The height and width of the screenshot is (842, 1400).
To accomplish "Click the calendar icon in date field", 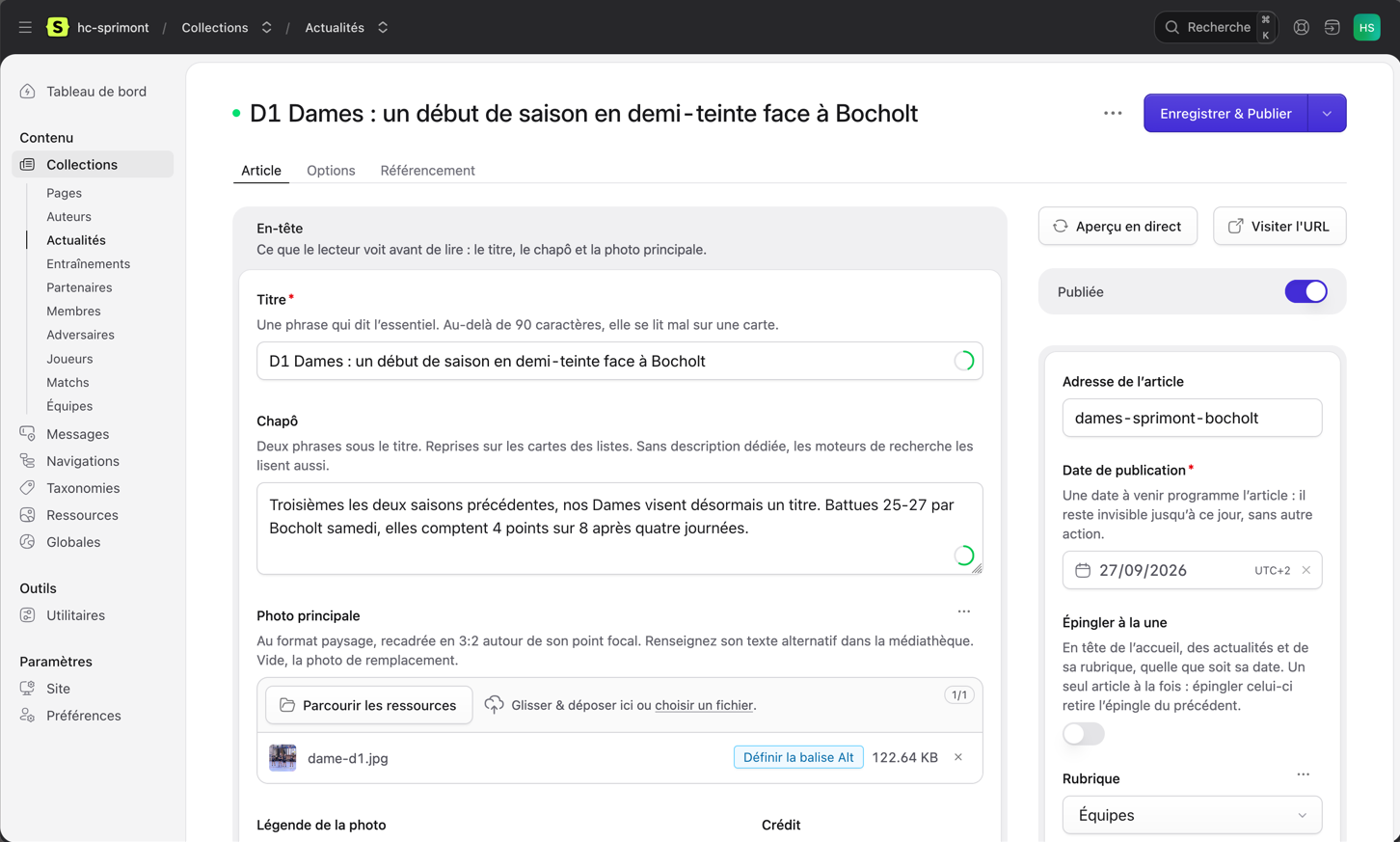I will click(x=1083, y=570).
